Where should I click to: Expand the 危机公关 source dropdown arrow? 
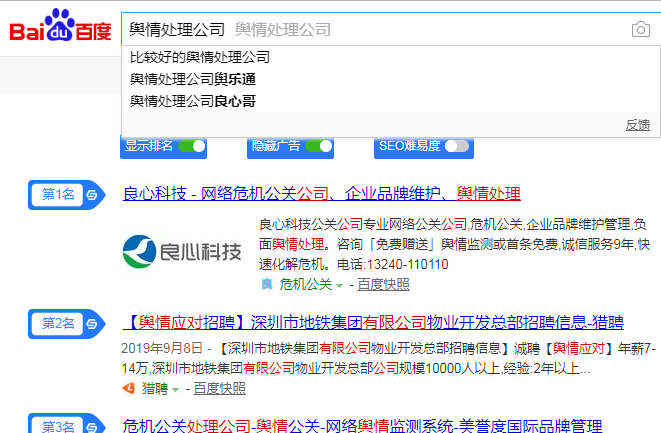(x=339, y=285)
